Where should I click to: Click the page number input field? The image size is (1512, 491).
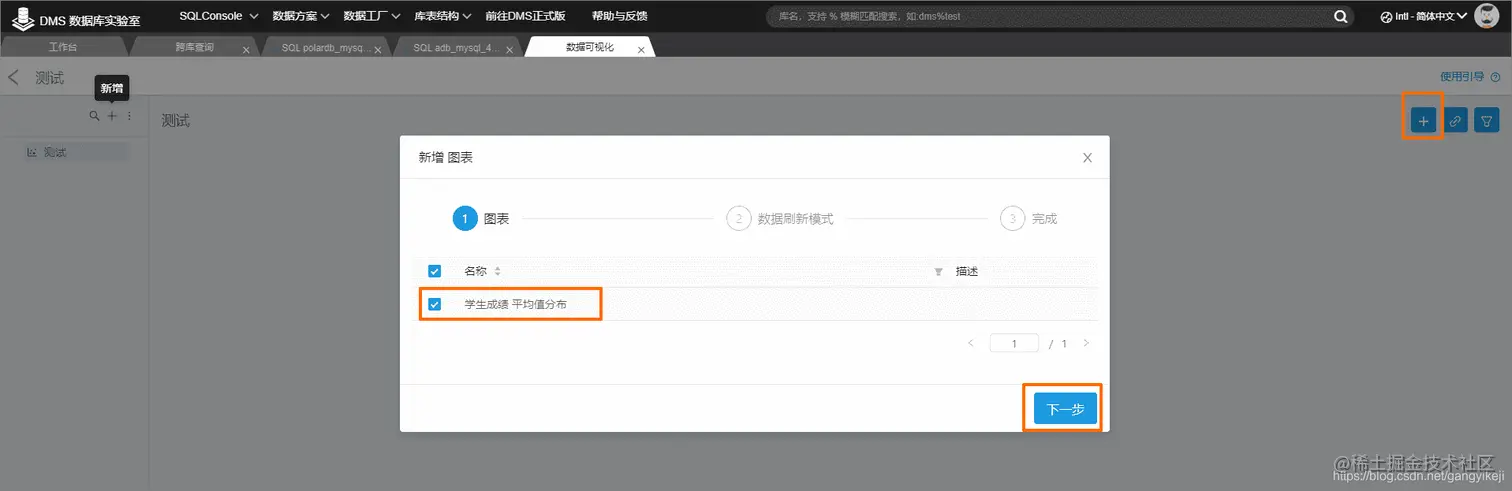pyautogui.click(x=1014, y=343)
